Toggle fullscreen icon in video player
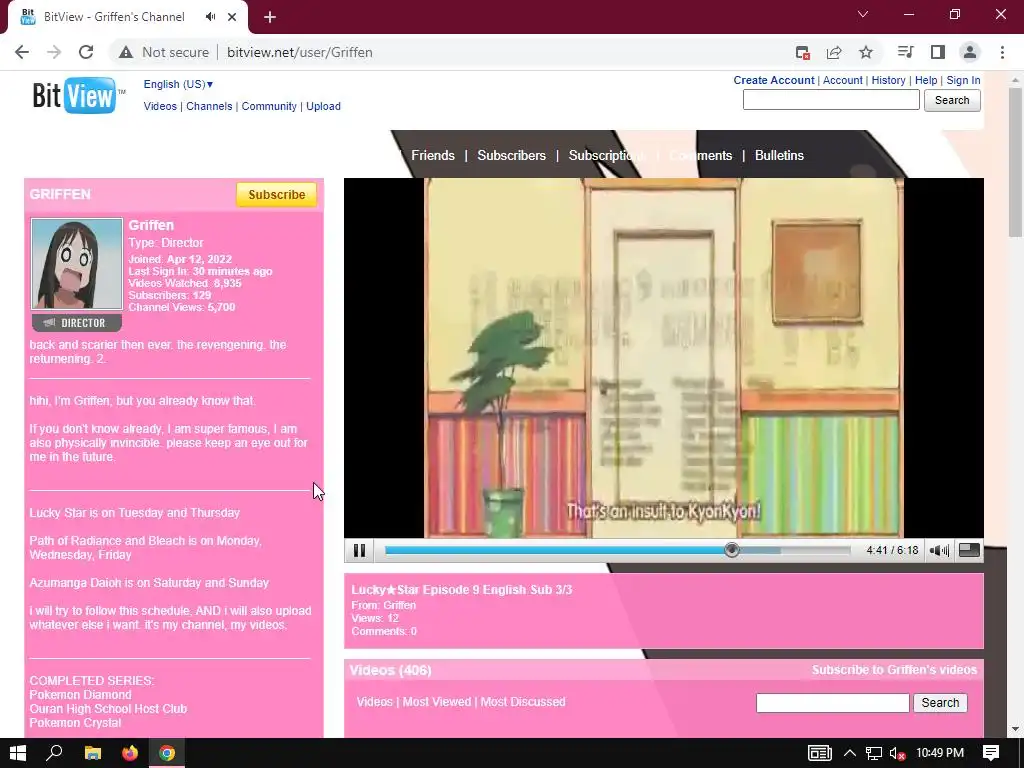 tap(968, 550)
